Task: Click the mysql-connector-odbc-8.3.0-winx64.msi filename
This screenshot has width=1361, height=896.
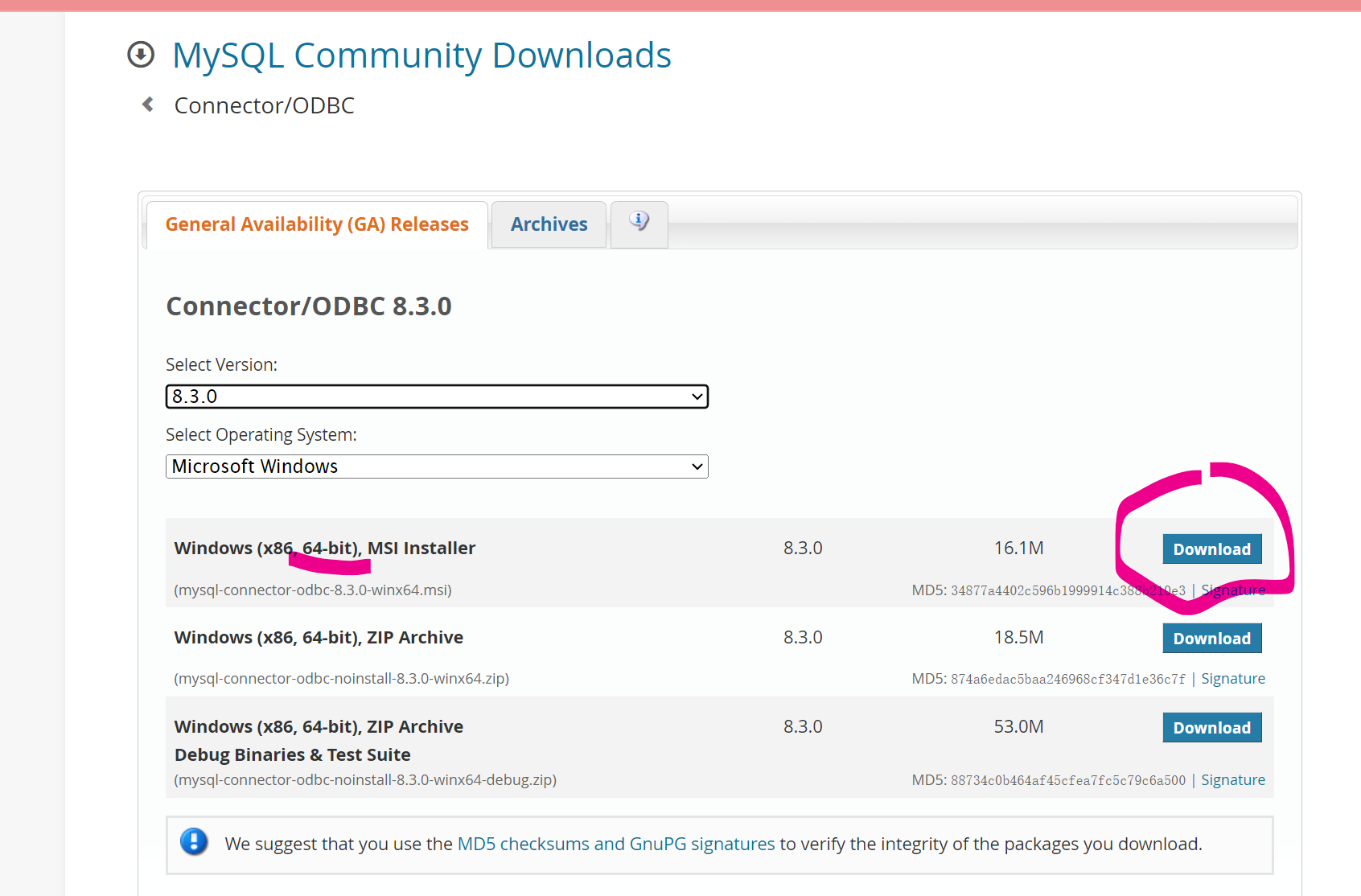Action: 315,590
